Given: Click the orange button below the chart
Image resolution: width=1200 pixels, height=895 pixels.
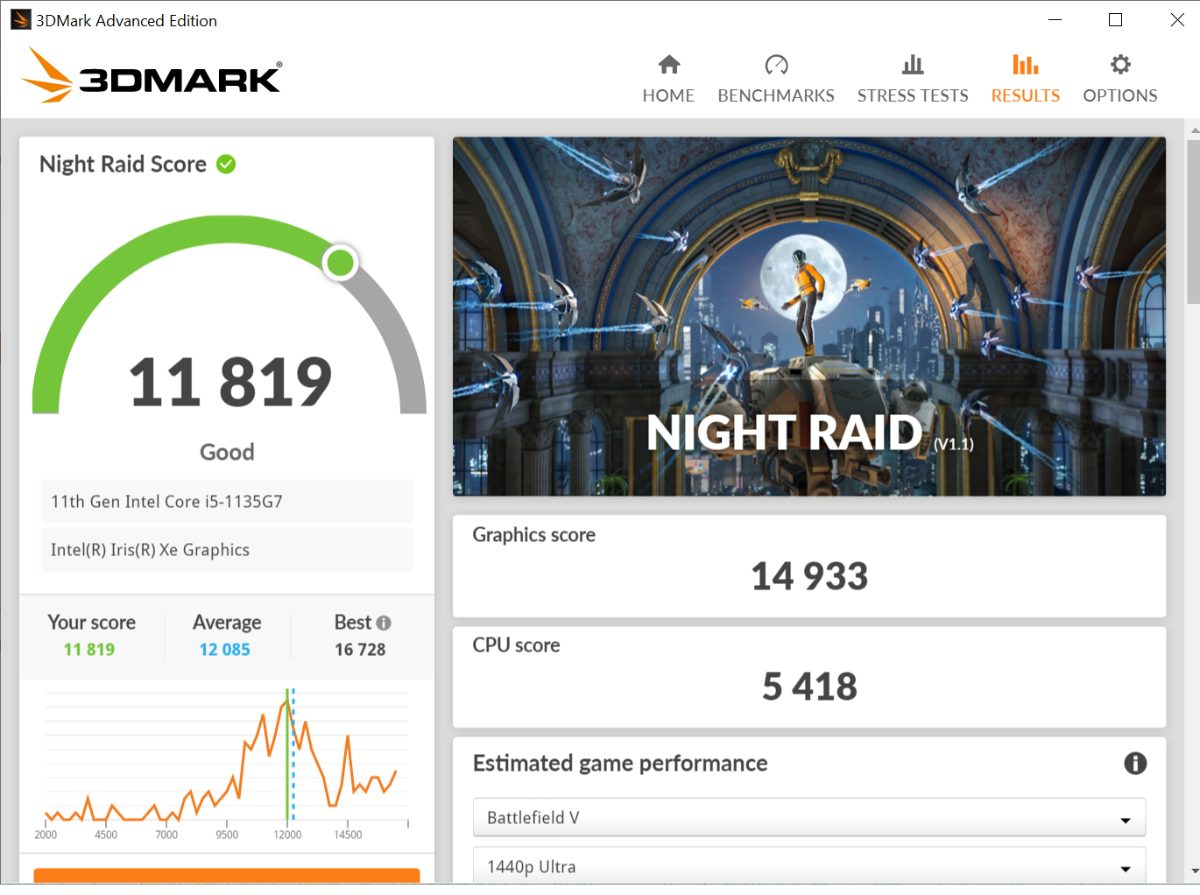Looking at the screenshot, I should click(x=226, y=877).
